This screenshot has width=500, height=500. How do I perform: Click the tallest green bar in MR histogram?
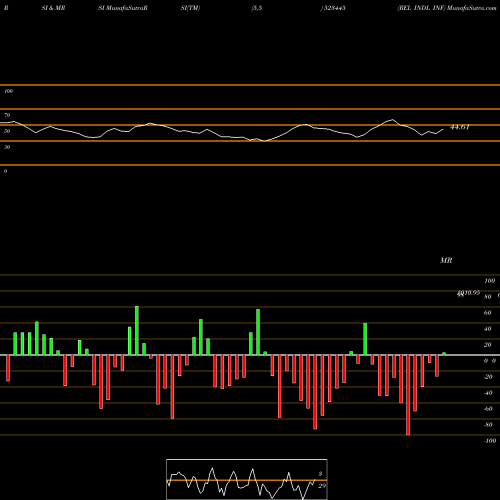click(x=137, y=330)
